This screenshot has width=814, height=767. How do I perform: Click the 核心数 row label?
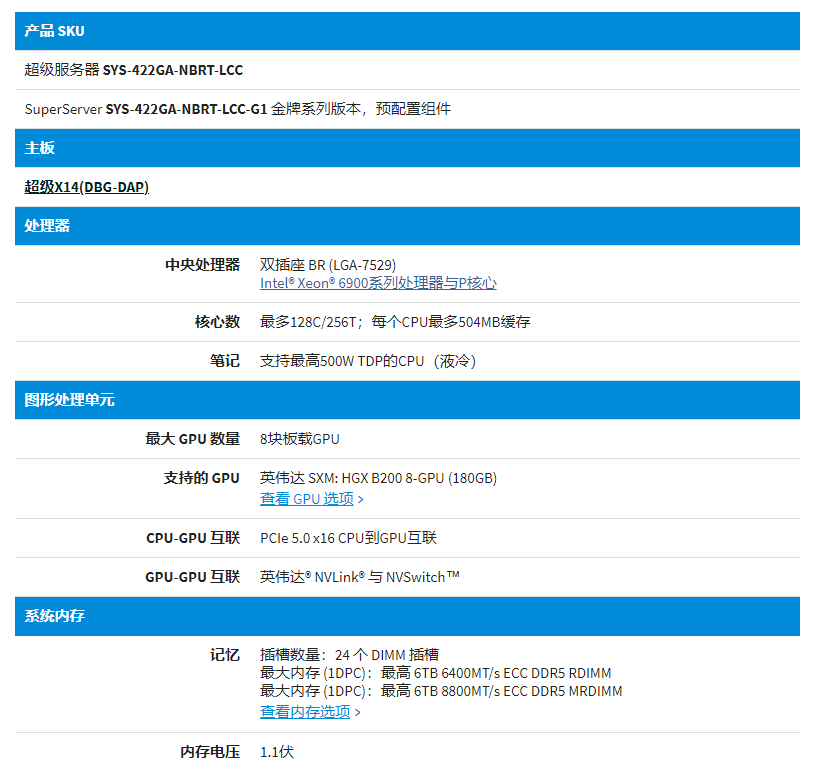coord(217,322)
